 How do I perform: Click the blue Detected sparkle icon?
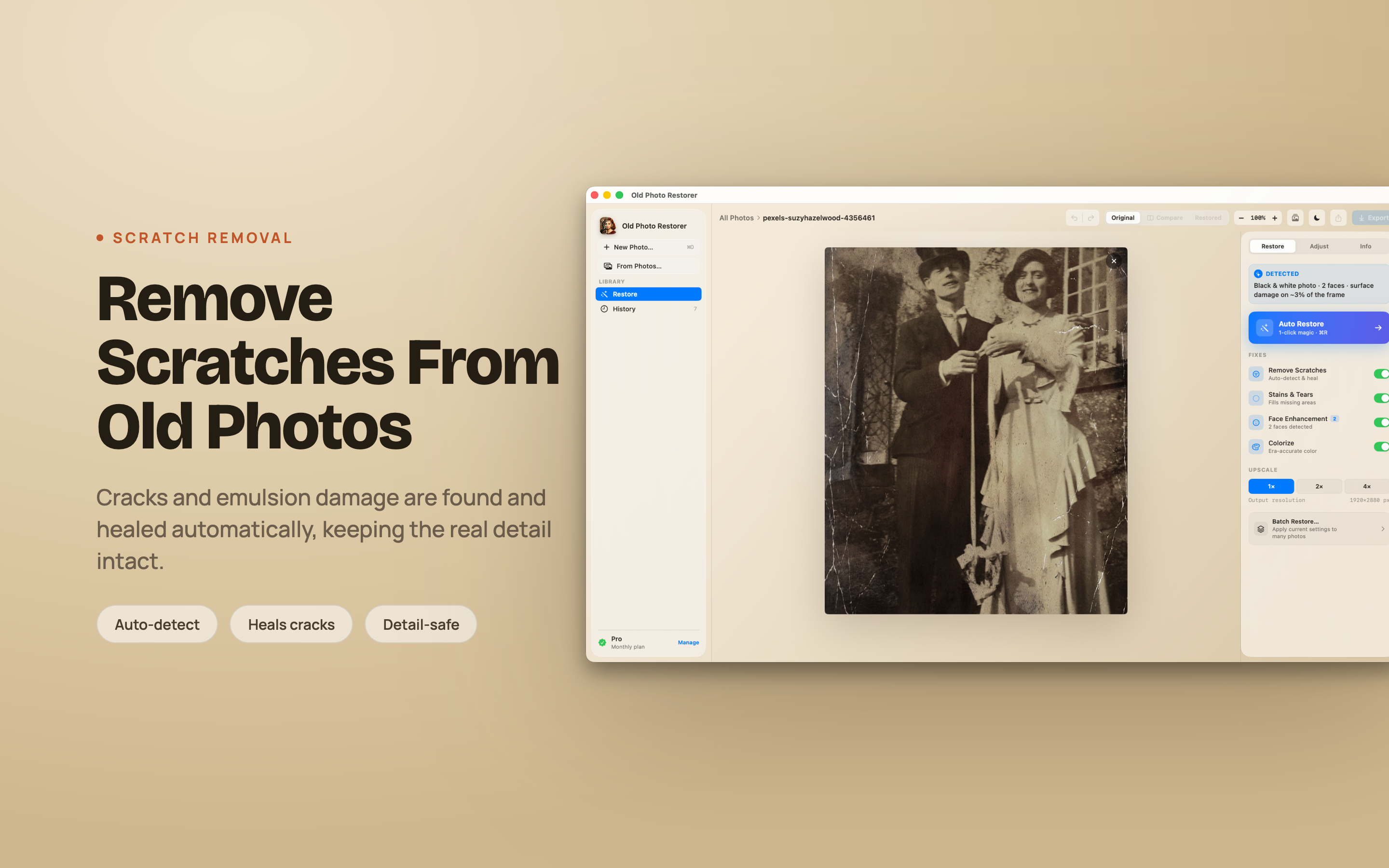pyautogui.click(x=1258, y=274)
